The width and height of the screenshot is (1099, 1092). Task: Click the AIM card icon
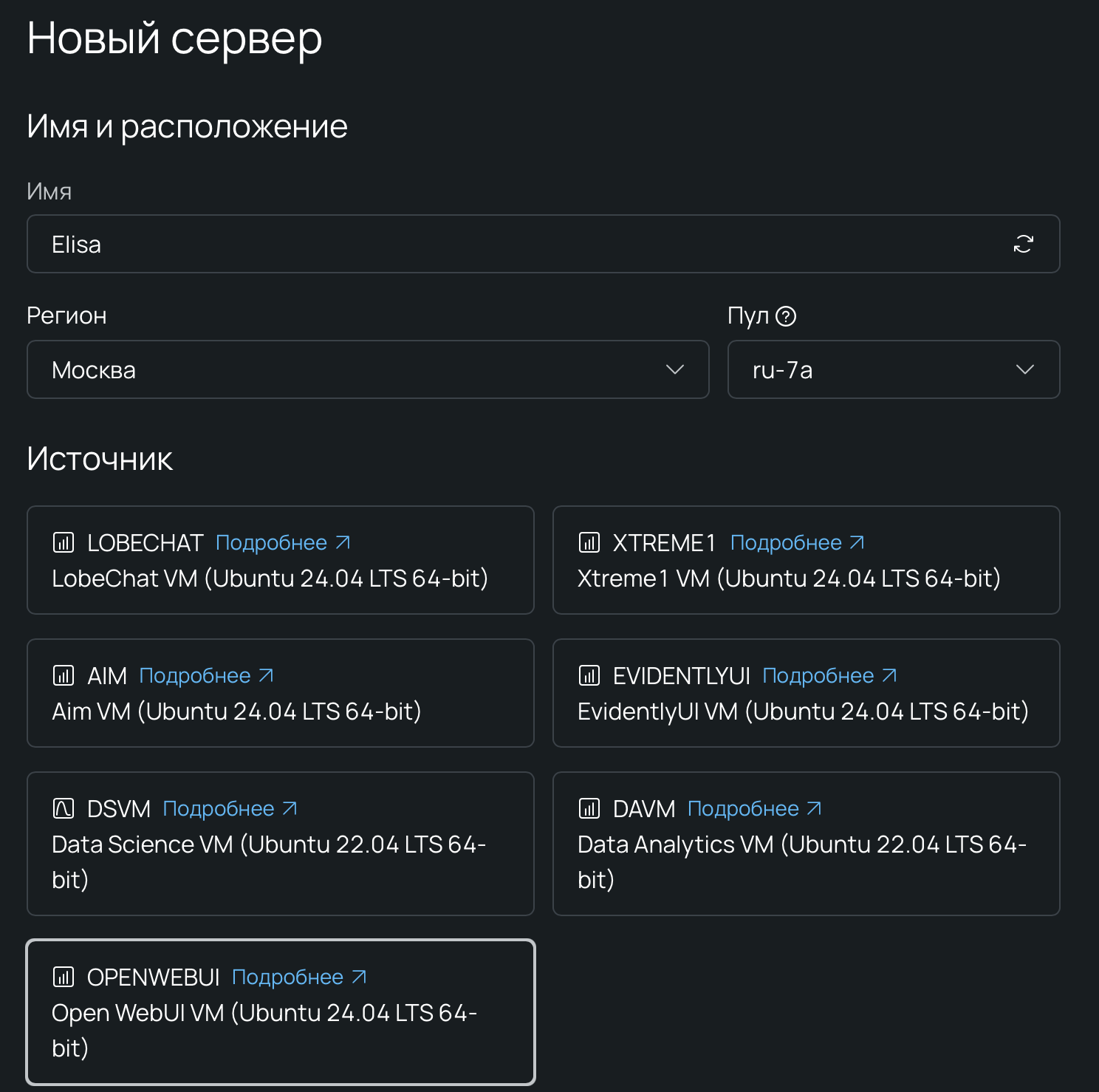pos(64,676)
